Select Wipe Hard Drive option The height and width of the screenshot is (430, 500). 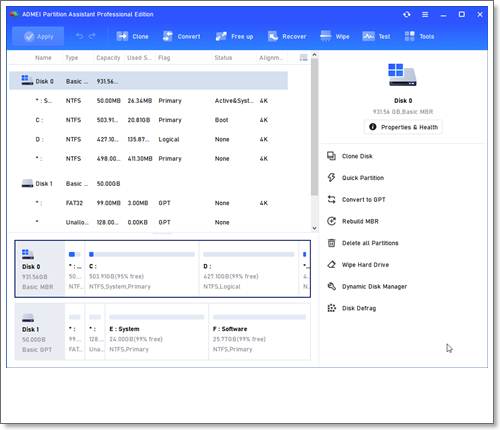tap(366, 265)
